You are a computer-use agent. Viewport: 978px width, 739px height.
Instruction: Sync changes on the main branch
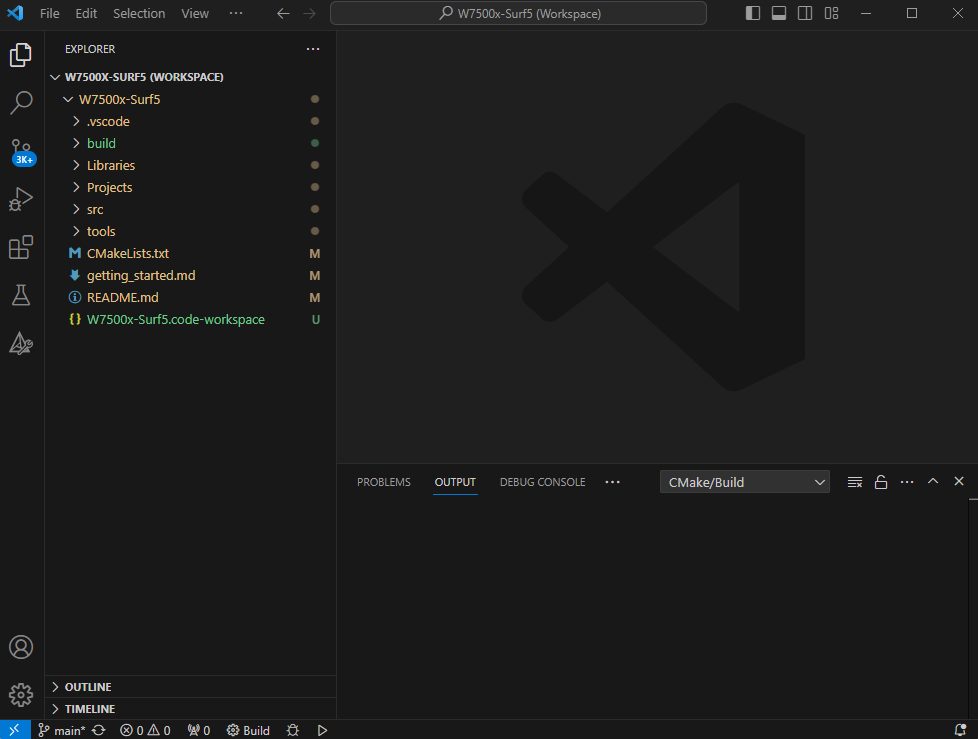(x=97, y=730)
